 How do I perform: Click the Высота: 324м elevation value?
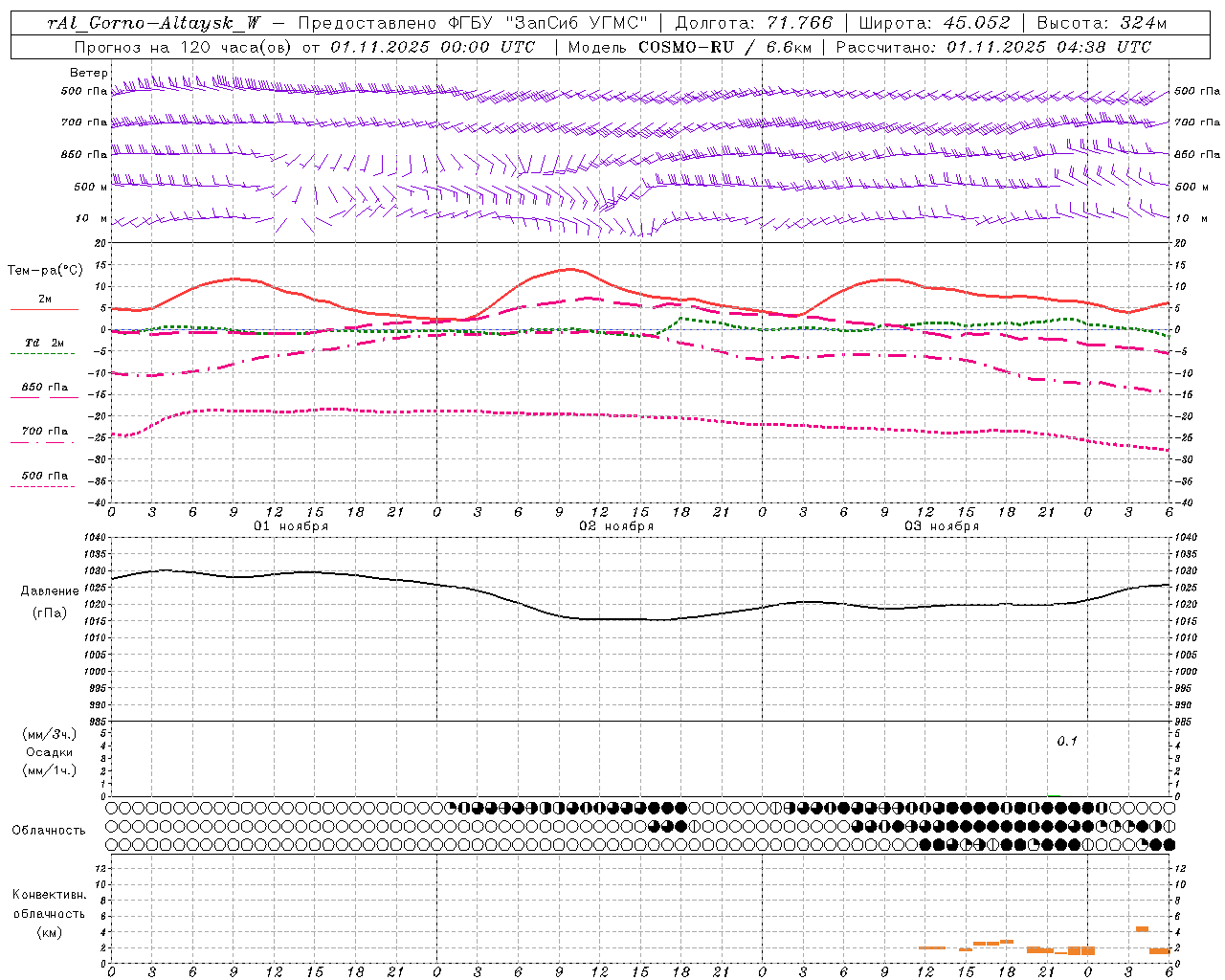(1102, 23)
